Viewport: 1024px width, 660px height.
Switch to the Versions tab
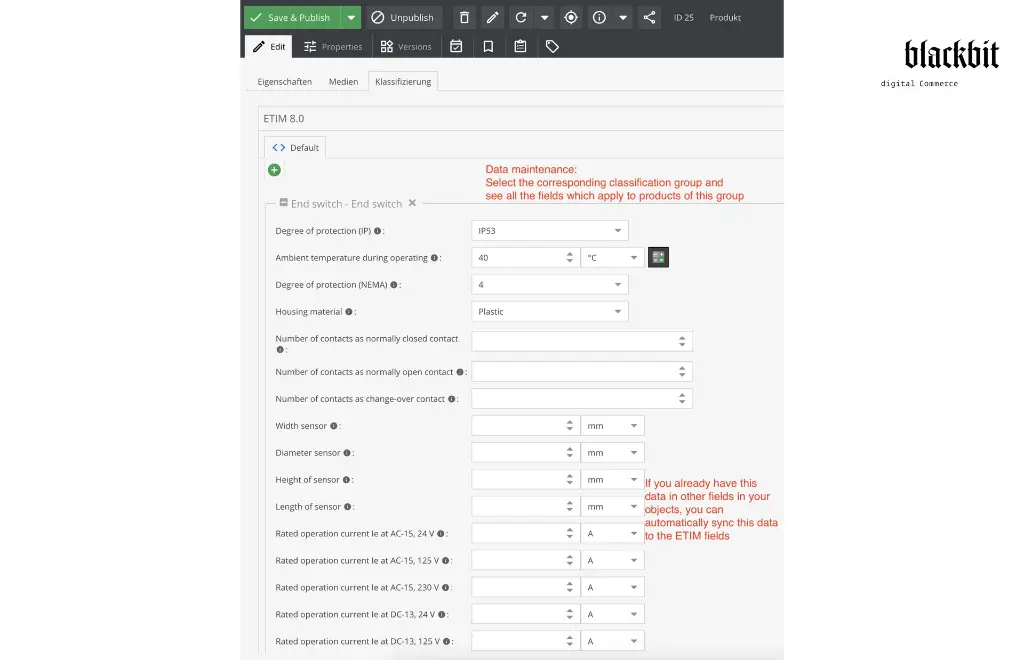point(406,46)
